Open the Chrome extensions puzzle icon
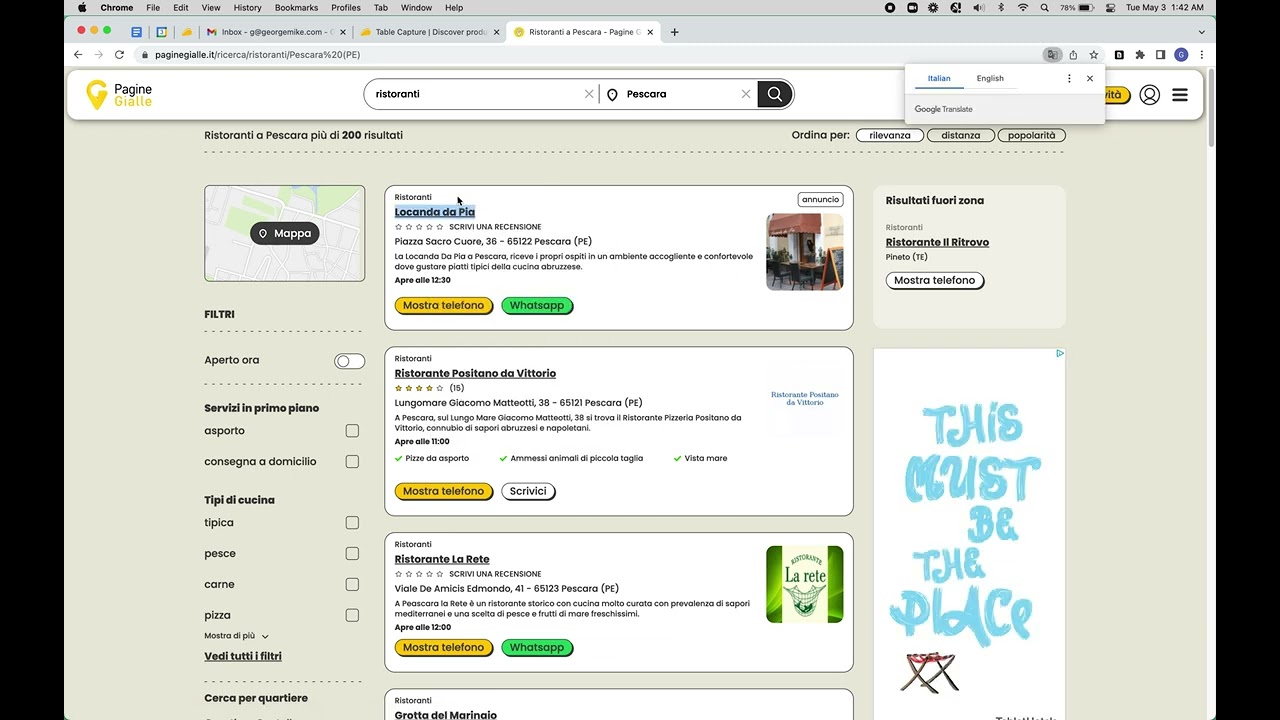This screenshot has width=1280, height=720. click(1140, 55)
